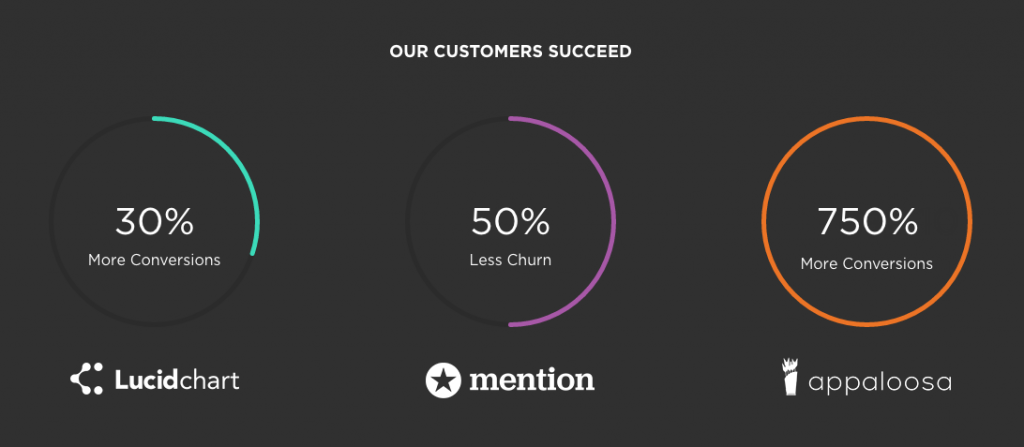Click the Lucidchart molecule logo icon
Viewport: 1024px width, 447px height.
click(x=87, y=379)
